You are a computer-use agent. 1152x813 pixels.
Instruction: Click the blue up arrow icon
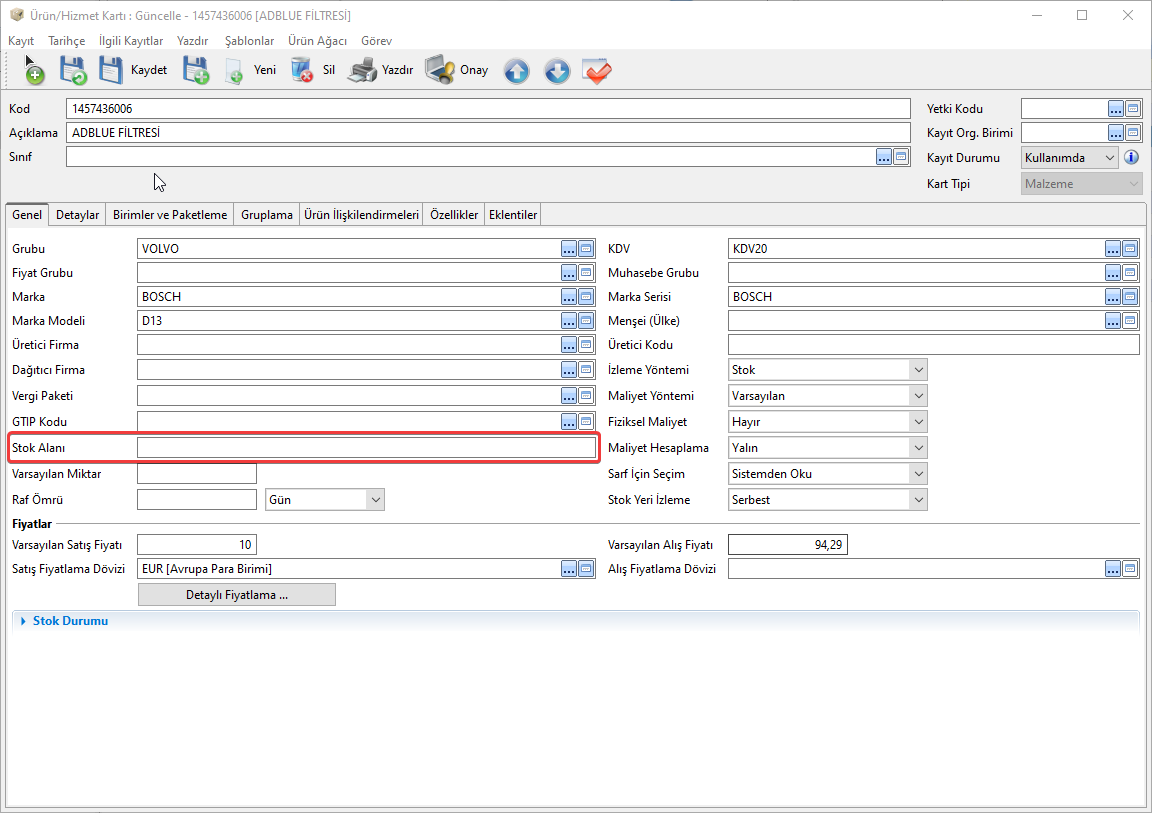516,71
